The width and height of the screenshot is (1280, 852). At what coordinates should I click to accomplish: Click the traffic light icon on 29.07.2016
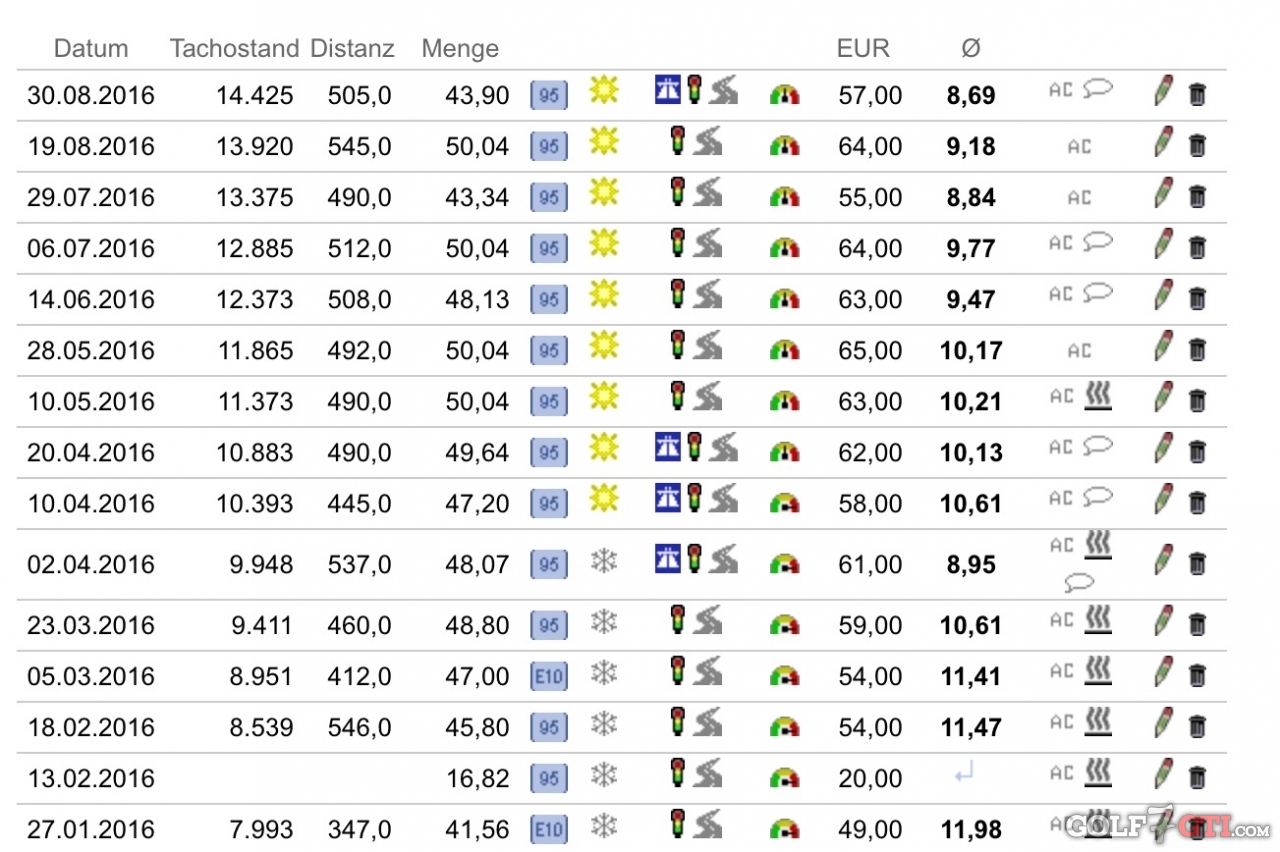click(x=678, y=189)
